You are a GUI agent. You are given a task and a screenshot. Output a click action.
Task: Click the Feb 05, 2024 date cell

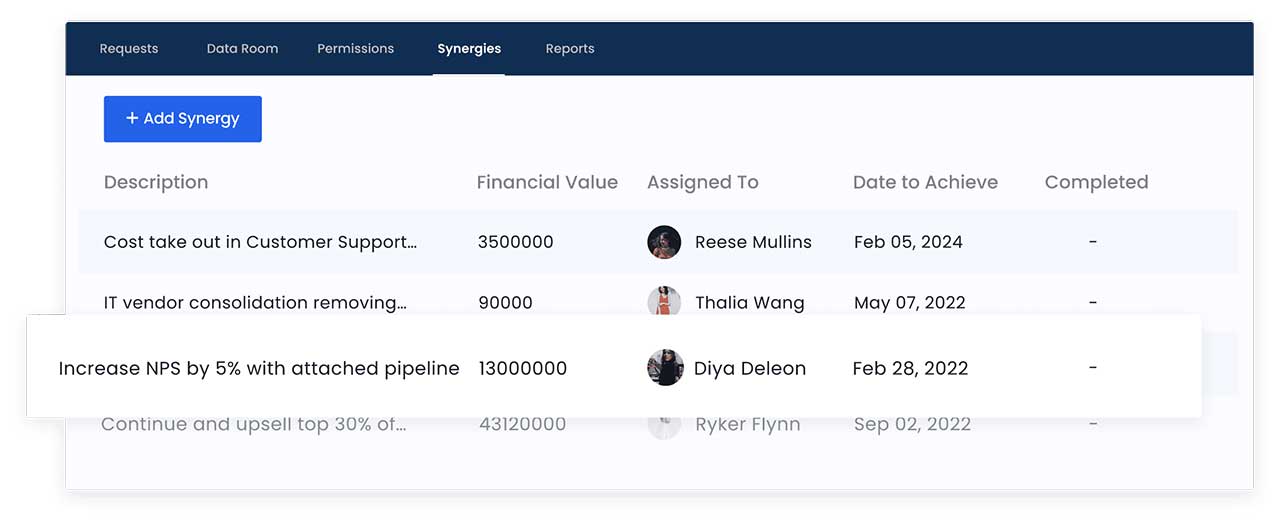click(908, 242)
